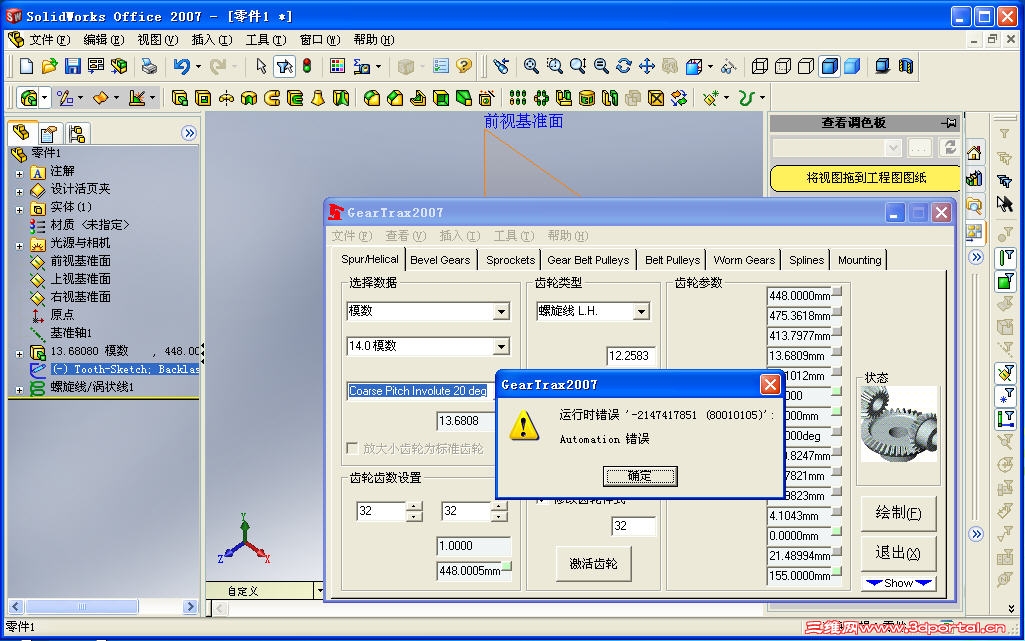Expand the 实体(1) tree node
This screenshot has height=641, width=1025.
19,210
